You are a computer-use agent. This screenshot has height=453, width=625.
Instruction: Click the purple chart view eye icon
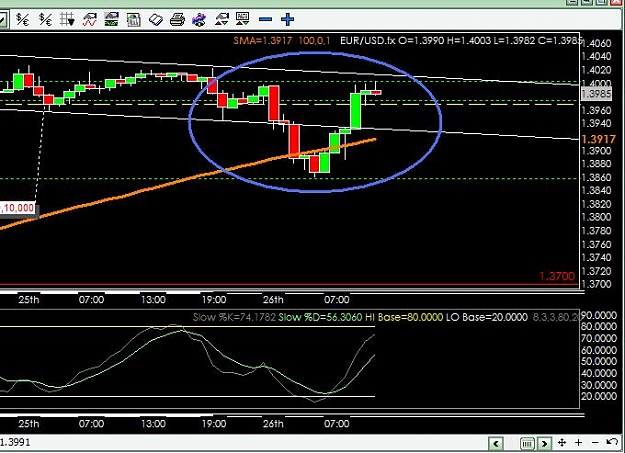point(199,19)
